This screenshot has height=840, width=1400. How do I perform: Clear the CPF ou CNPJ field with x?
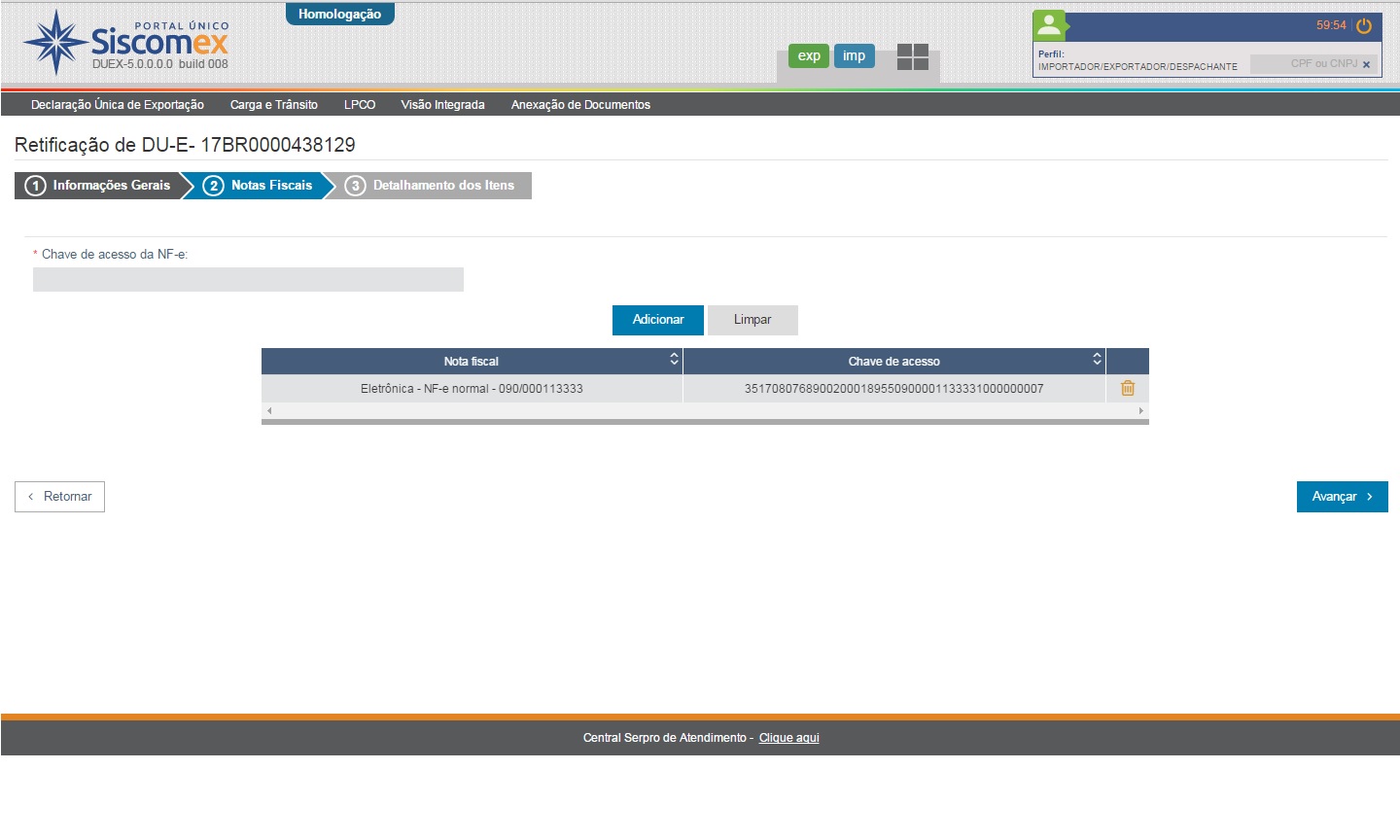pos(1366,65)
